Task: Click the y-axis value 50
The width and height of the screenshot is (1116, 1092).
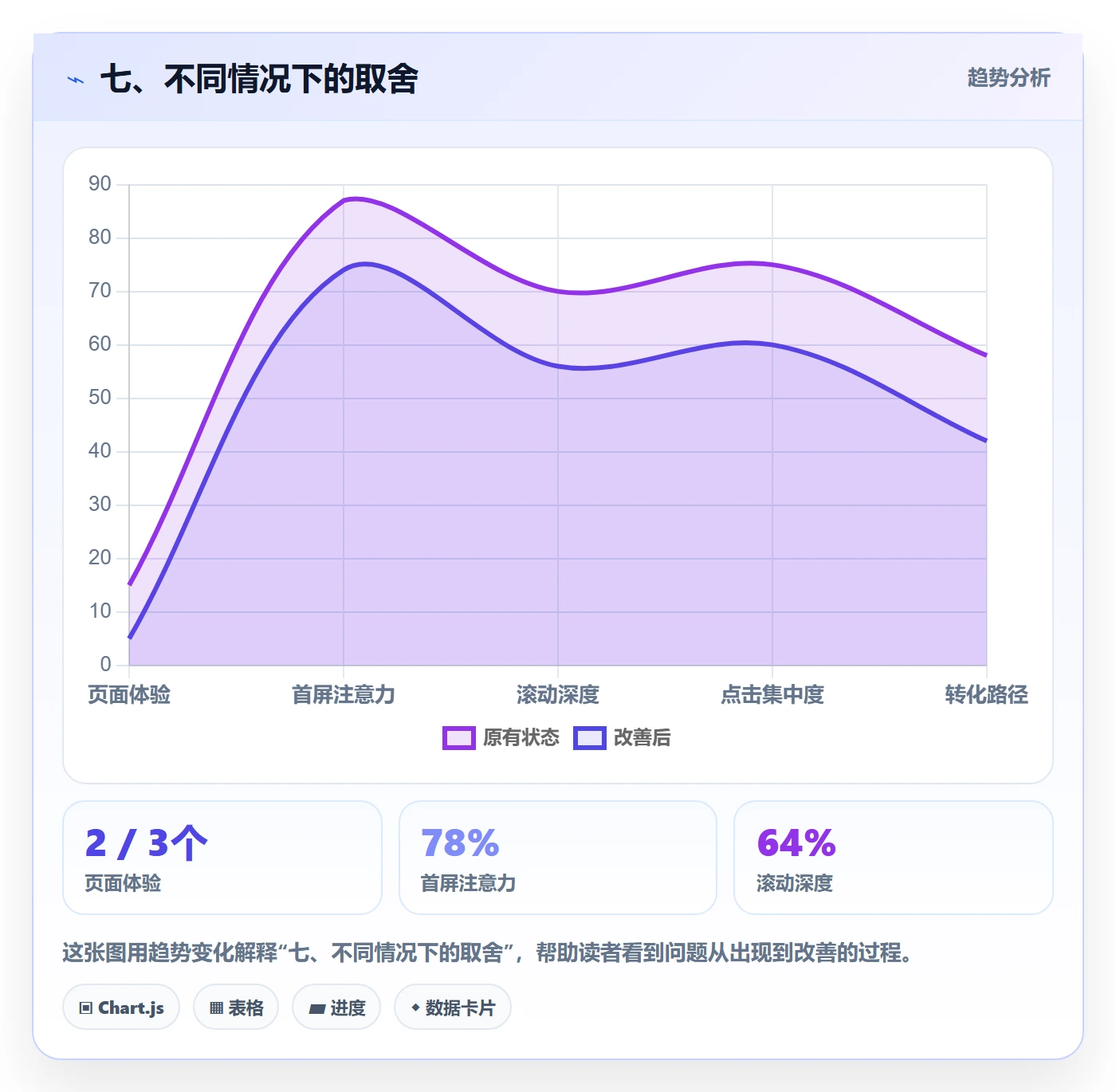Action: point(100,398)
